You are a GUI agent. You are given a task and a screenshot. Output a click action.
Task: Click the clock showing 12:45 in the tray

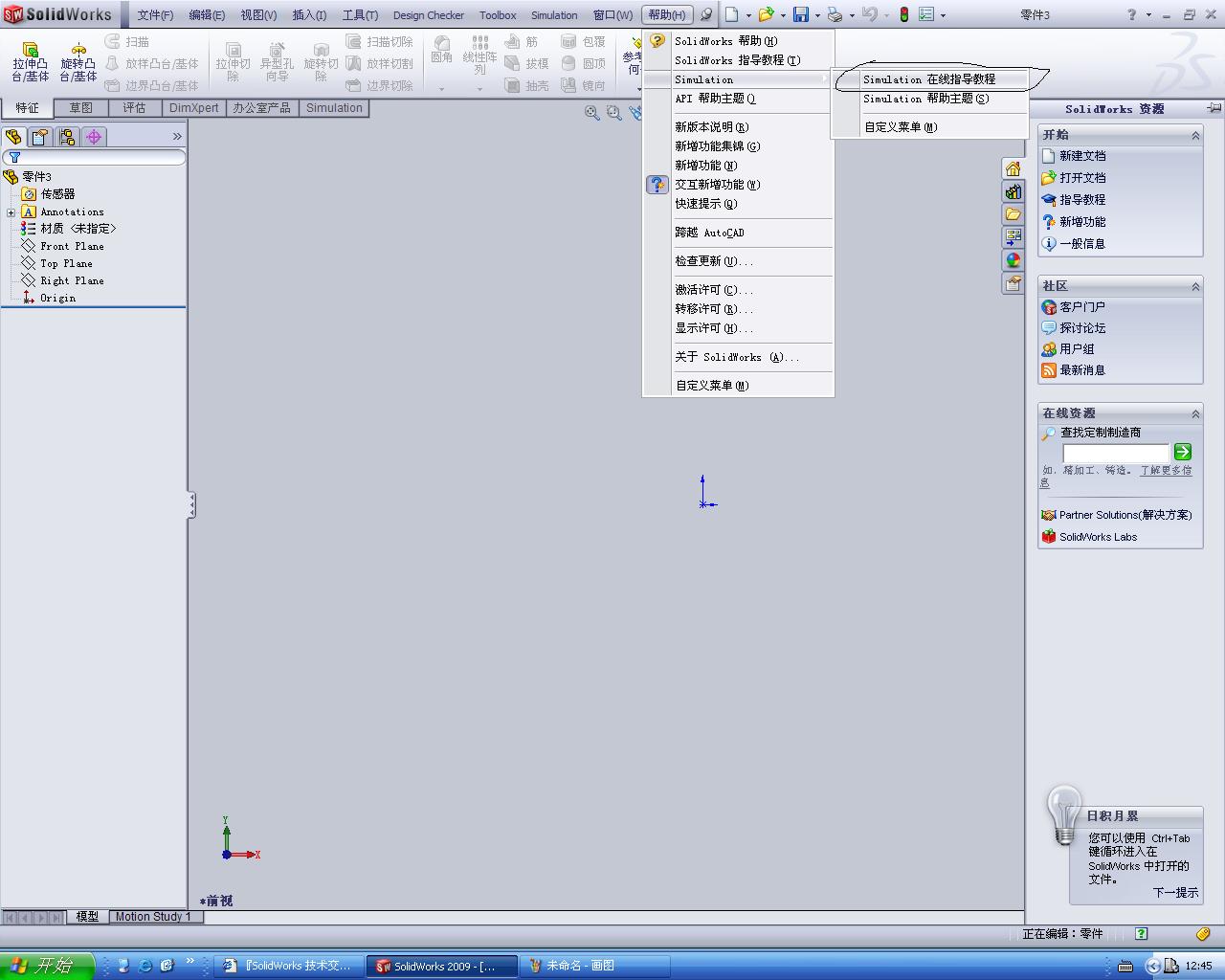click(1198, 966)
